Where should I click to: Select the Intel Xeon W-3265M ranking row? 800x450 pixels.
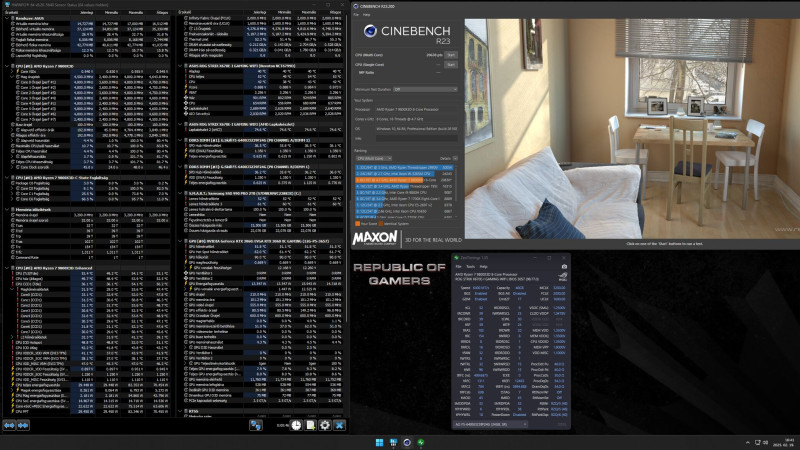click(x=404, y=173)
